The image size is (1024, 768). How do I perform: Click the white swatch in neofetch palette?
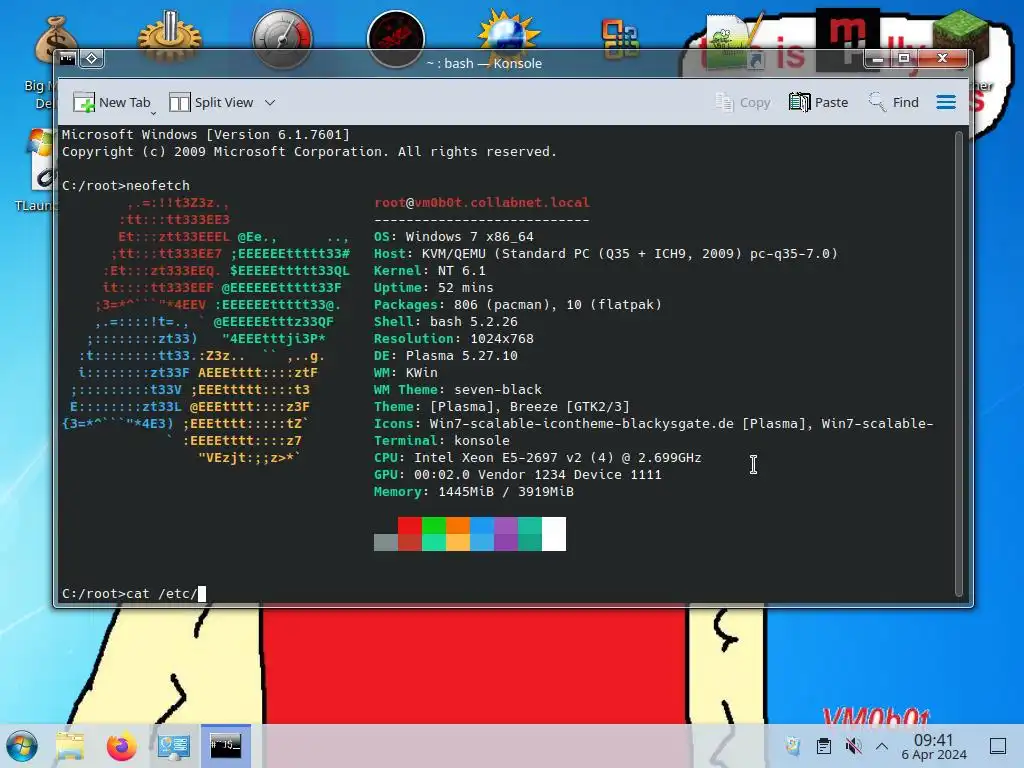554,534
